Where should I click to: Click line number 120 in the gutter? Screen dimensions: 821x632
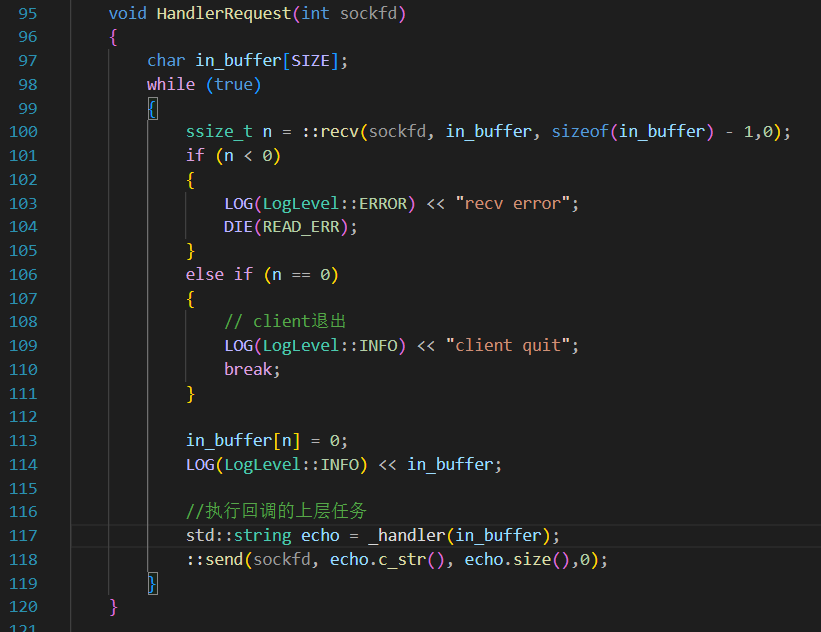23,607
